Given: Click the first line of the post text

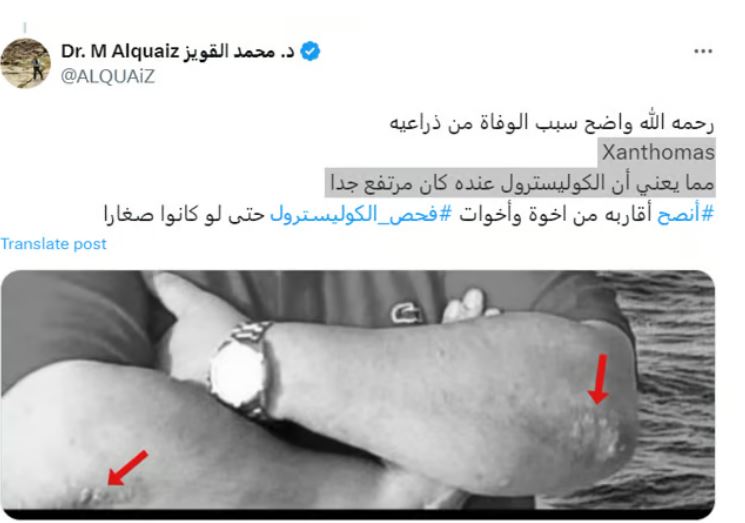Looking at the screenshot, I should coord(552,123).
